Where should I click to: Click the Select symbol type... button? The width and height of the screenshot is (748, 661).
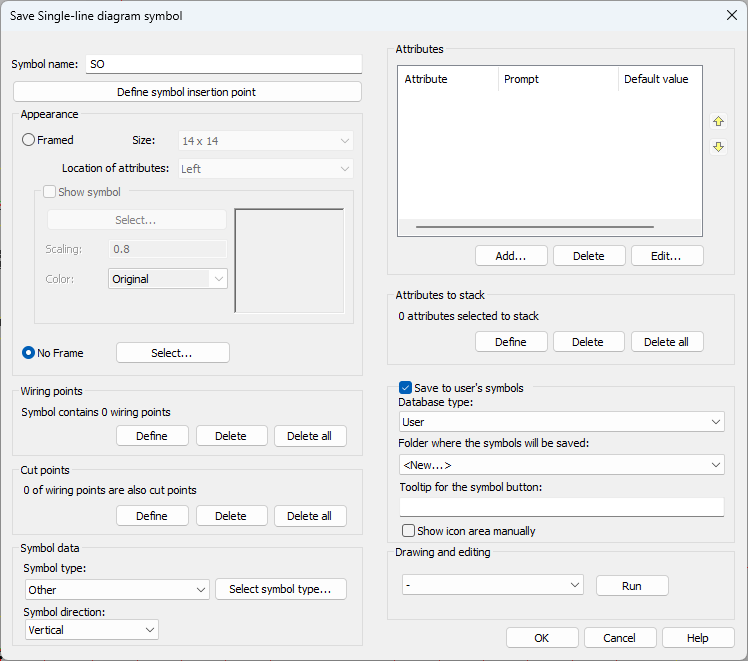(280, 589)
